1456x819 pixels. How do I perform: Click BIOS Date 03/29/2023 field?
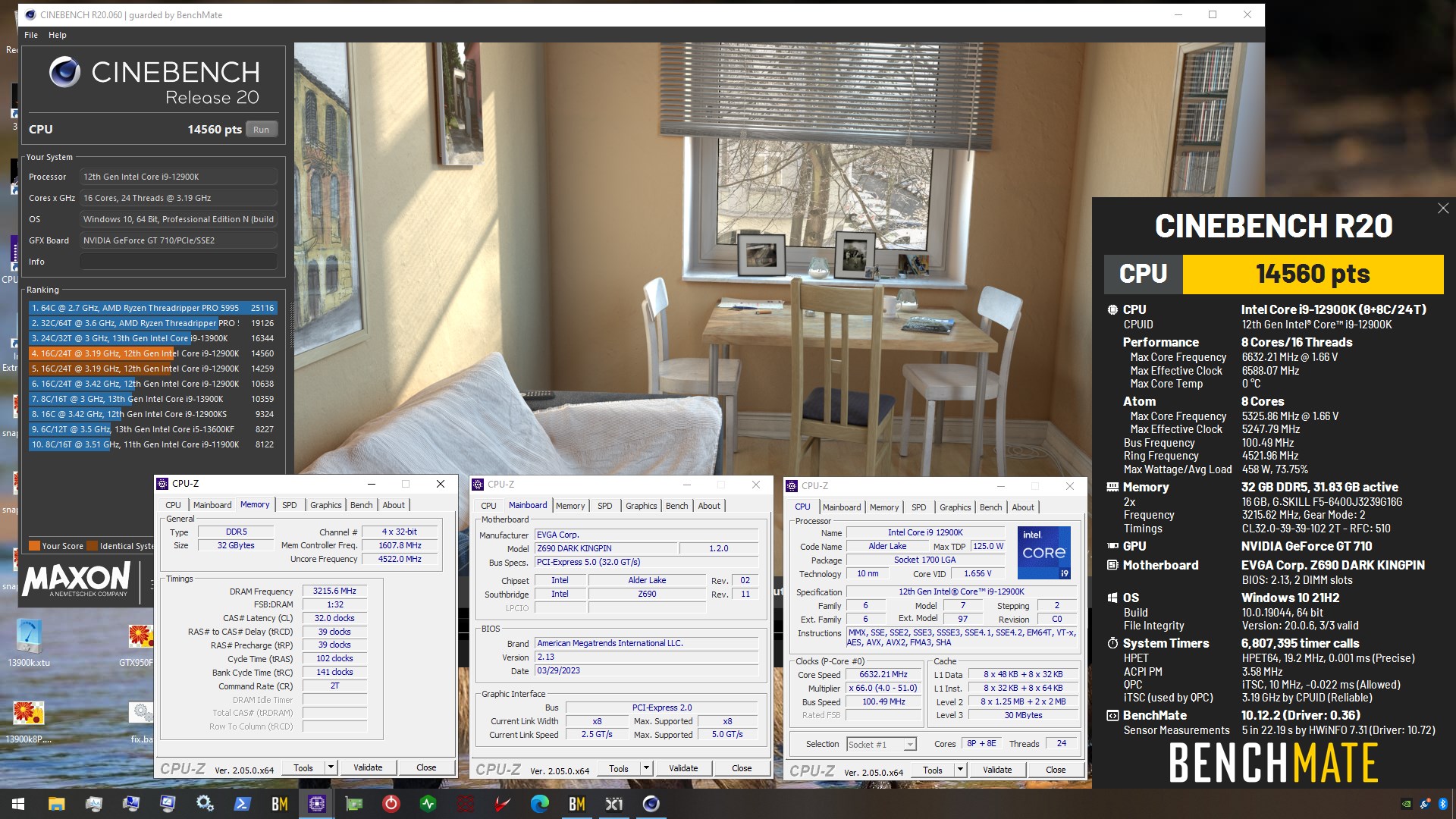(646, 671)
